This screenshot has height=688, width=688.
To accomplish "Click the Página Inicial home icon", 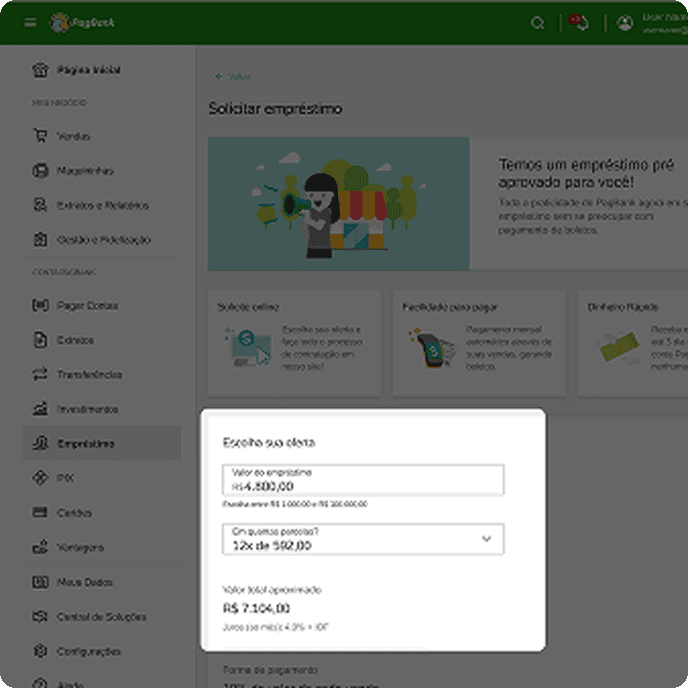I will (40, 70).
